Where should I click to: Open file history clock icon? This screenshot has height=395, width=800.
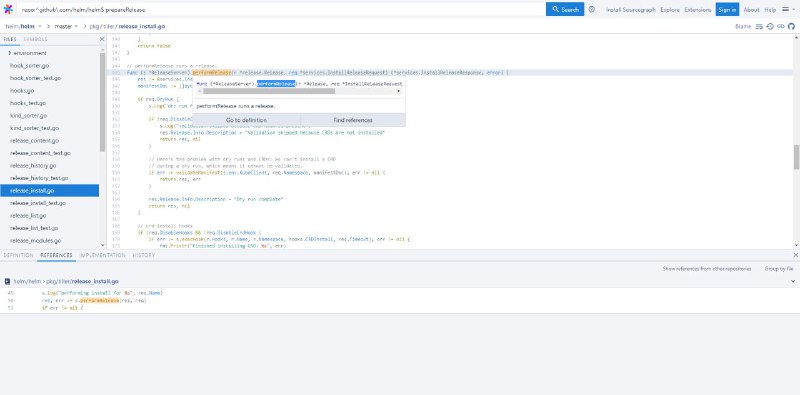[x=770, y=26]
